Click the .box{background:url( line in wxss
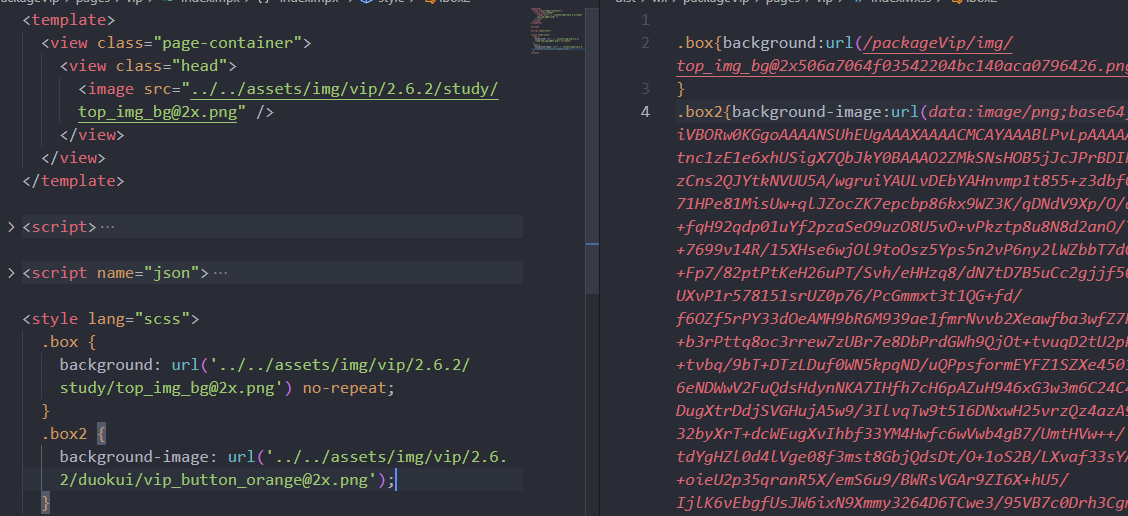The height and width of the screenshot is (516, 1128). [x=845, y=43]
